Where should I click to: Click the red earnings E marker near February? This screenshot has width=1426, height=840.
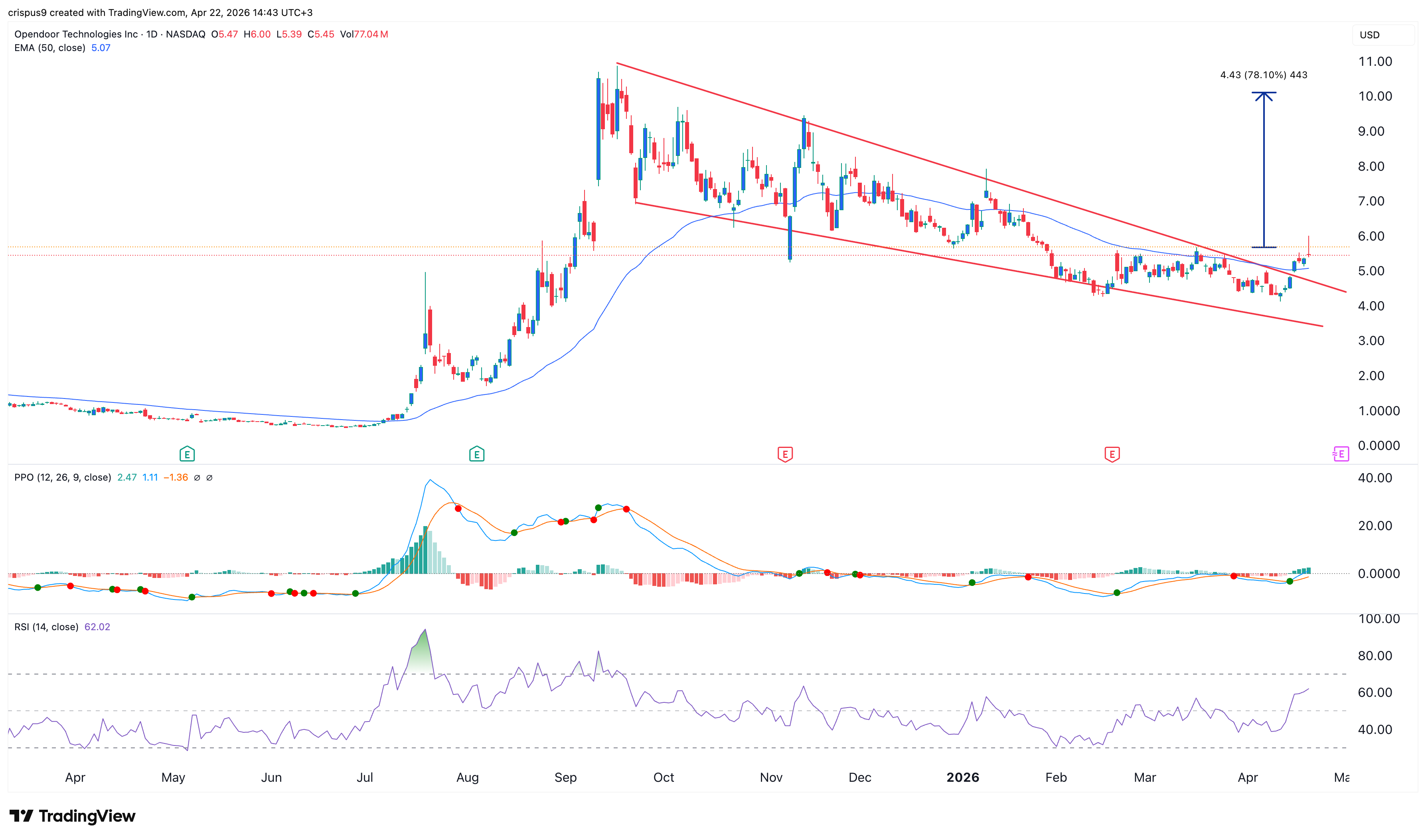click(x=1112, y=454)
